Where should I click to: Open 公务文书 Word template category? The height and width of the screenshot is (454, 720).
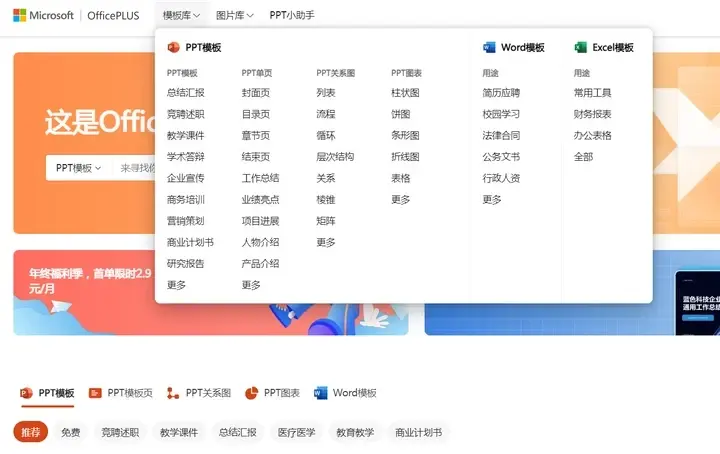tap(501, 157)
